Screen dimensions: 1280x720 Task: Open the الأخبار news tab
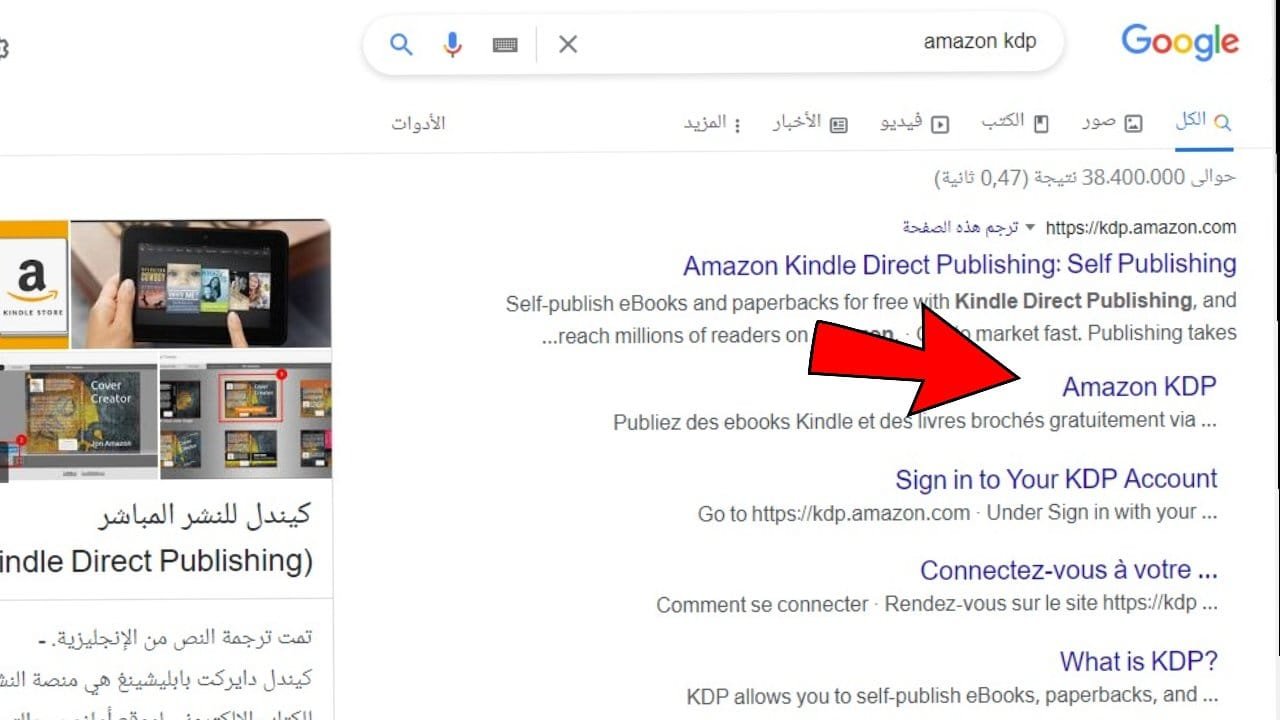click(x=810, y=123)
